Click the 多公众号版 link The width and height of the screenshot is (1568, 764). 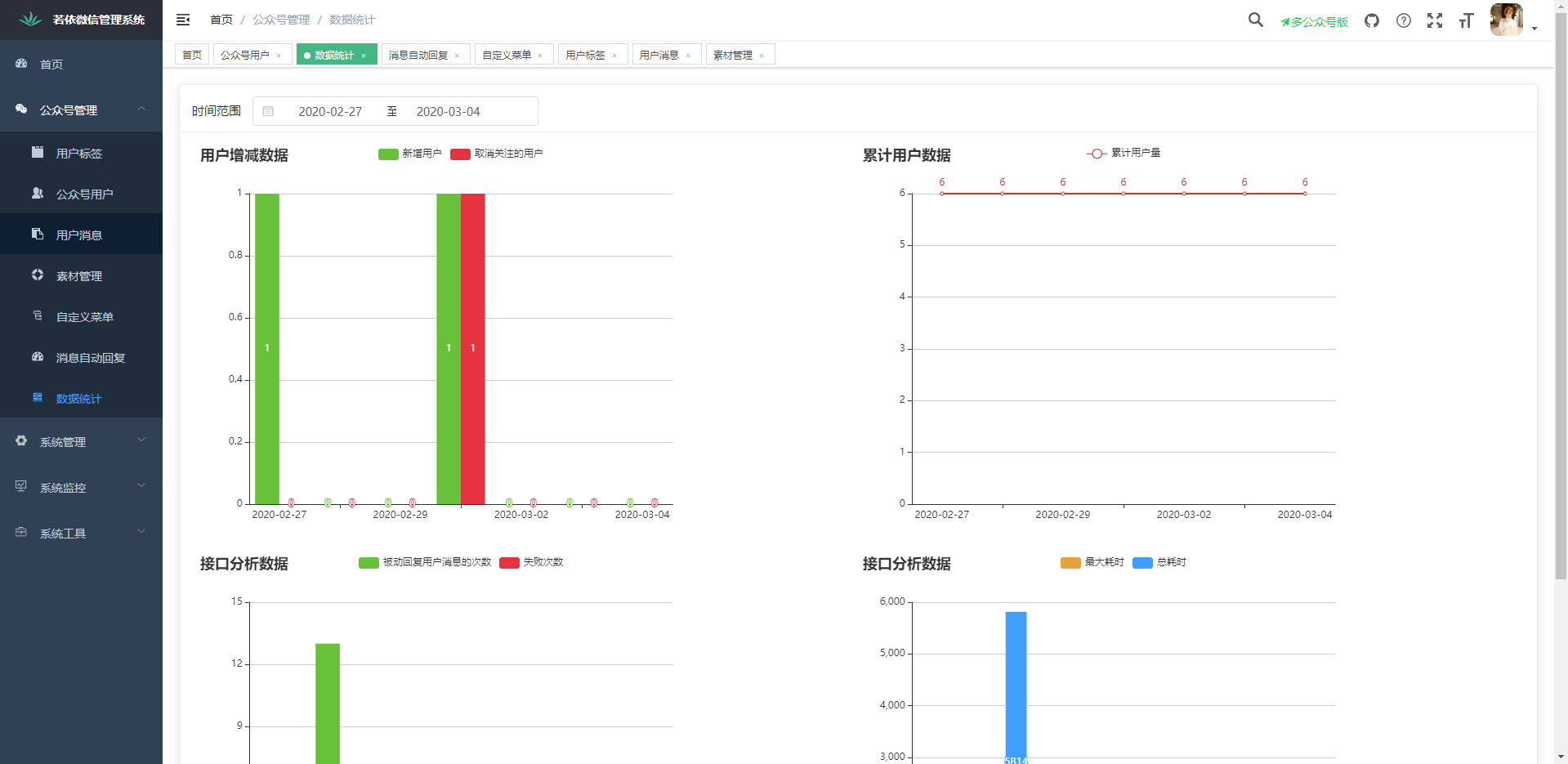pos(1314,22)
